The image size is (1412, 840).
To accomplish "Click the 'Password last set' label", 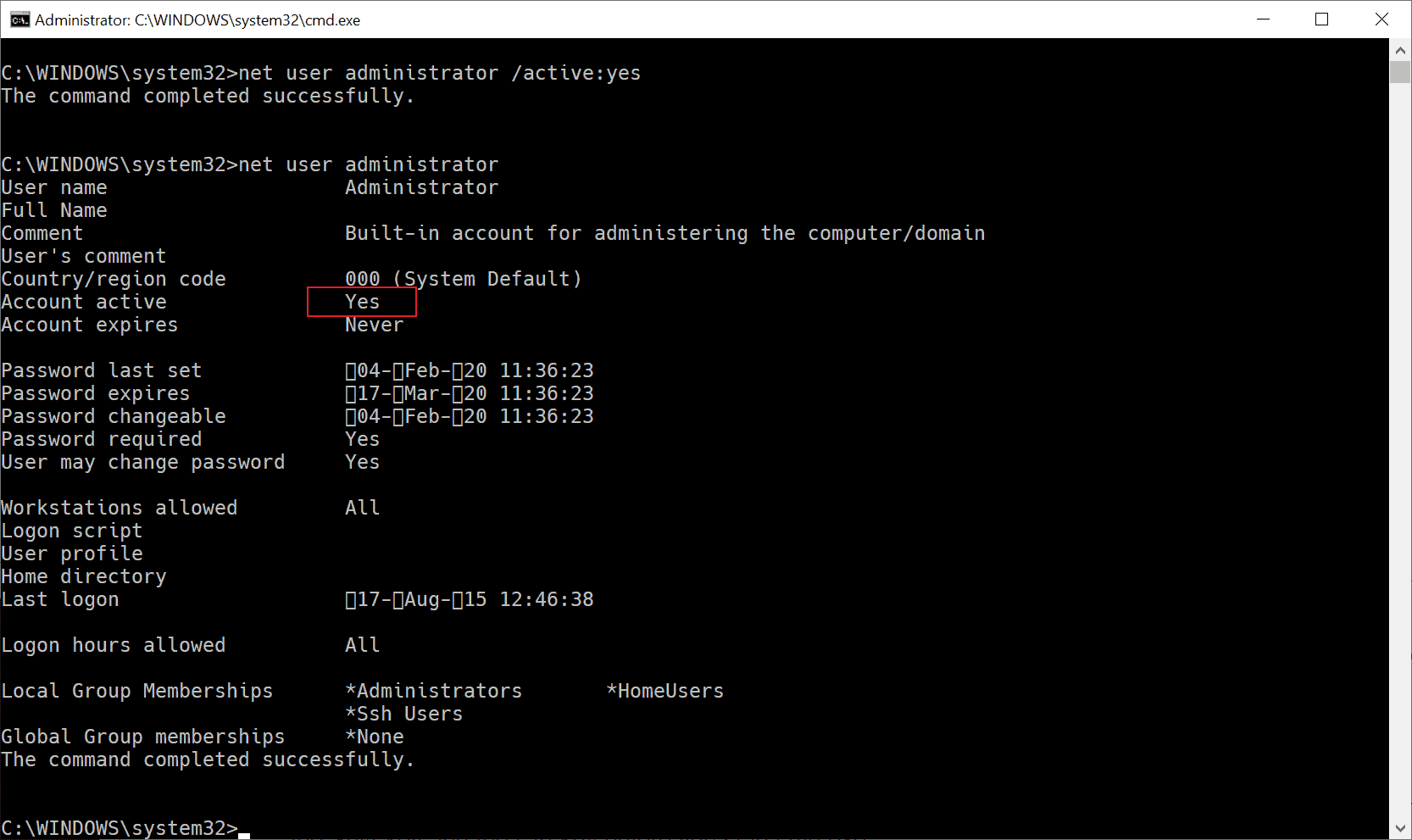I will tap(102, 370).
